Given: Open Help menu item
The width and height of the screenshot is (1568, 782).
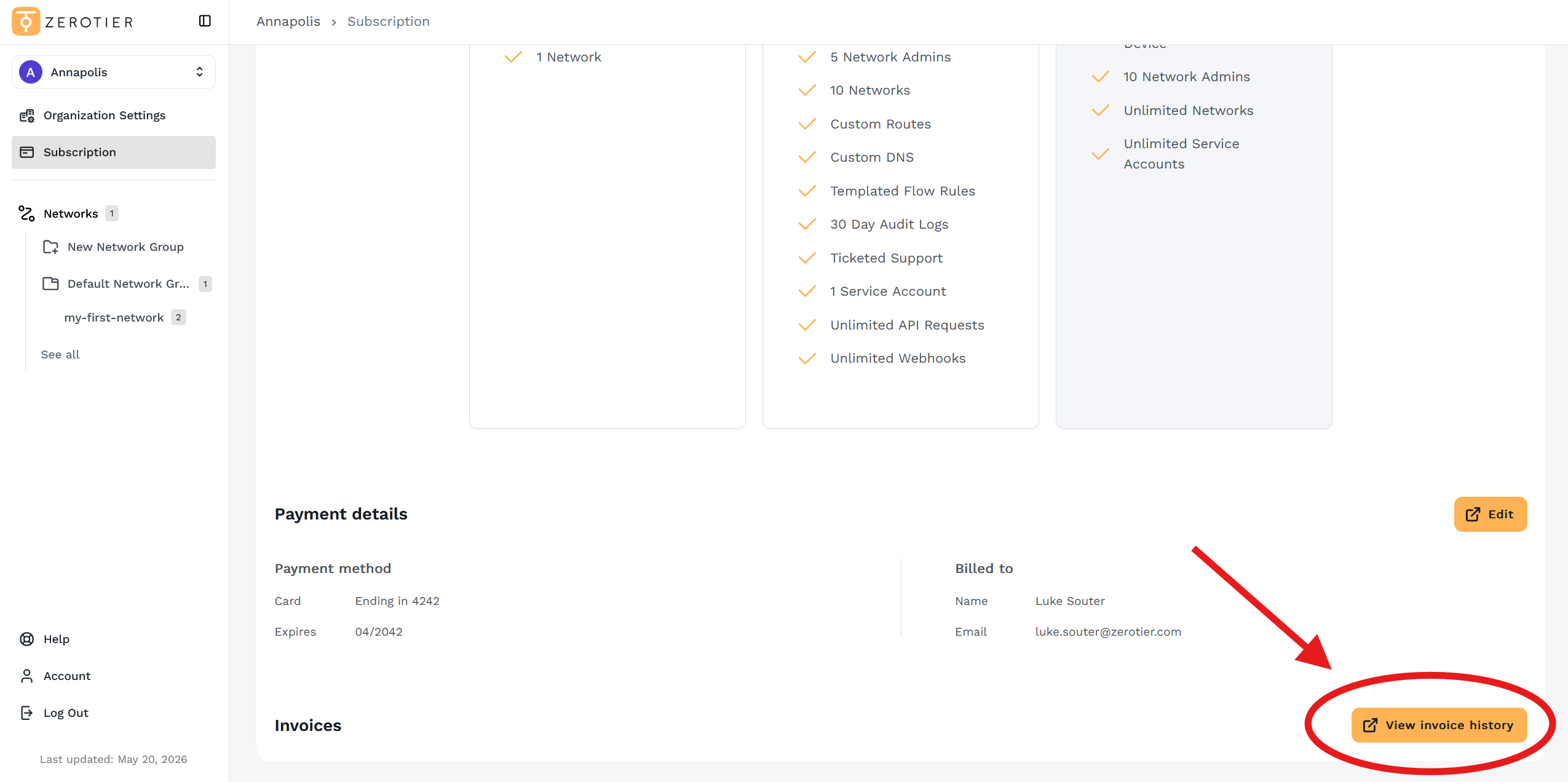Looking at the screenshot, I should point(57,639).
